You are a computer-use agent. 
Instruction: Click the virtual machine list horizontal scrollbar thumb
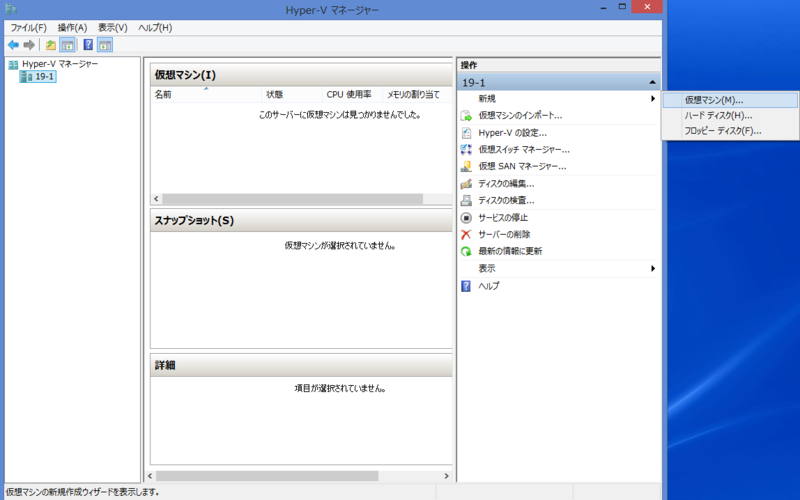(x=292, y=199)
